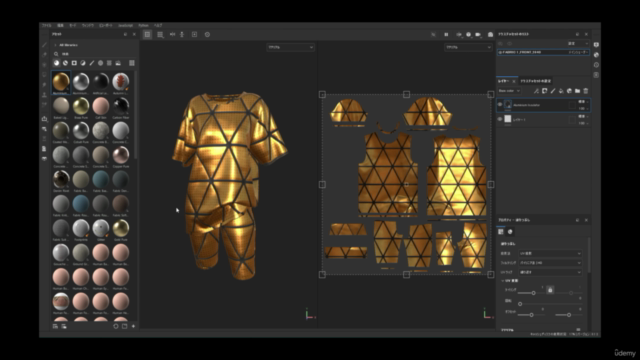Click the asset search field
This screenshot has width=640, height=360.
pos(94,54)
